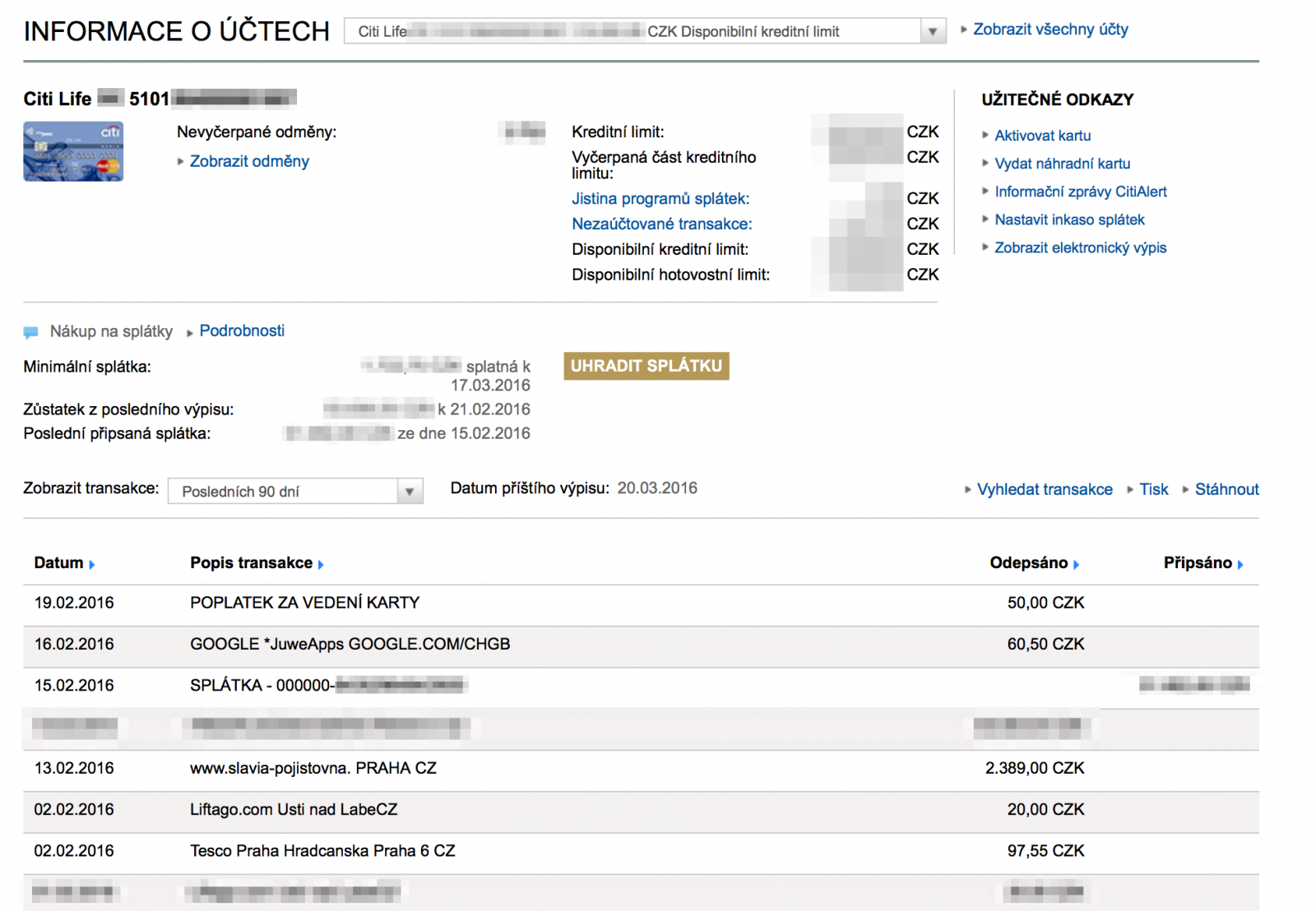The image size is (1316, 911).
Task: Click the Citi Life card thumbnail
Action: coord(73,151)
